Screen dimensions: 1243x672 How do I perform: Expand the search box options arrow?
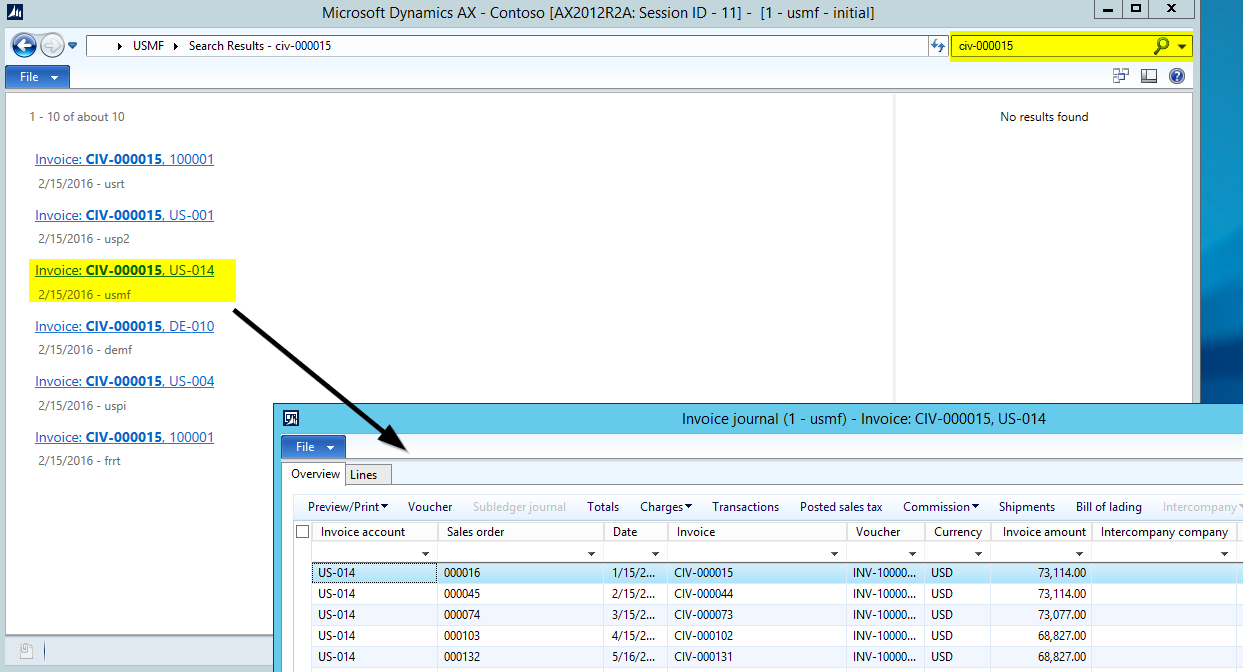click(x=1183, y=46)
